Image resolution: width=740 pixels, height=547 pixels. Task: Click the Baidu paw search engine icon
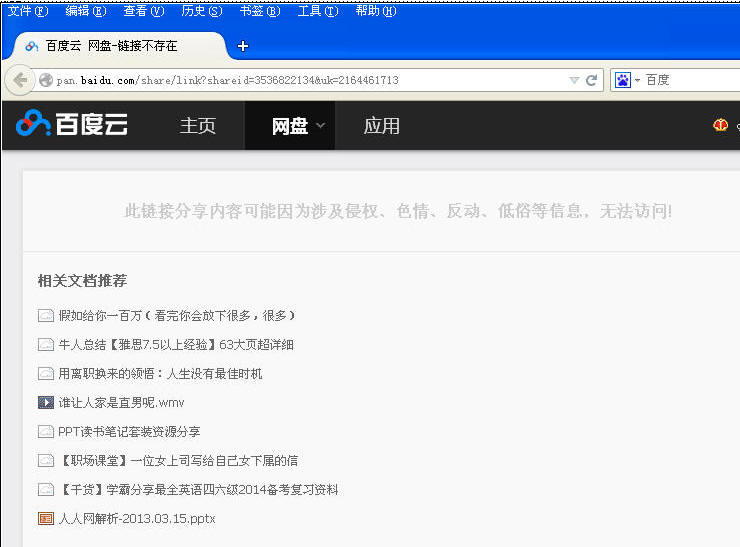click(x=623, y=80)
